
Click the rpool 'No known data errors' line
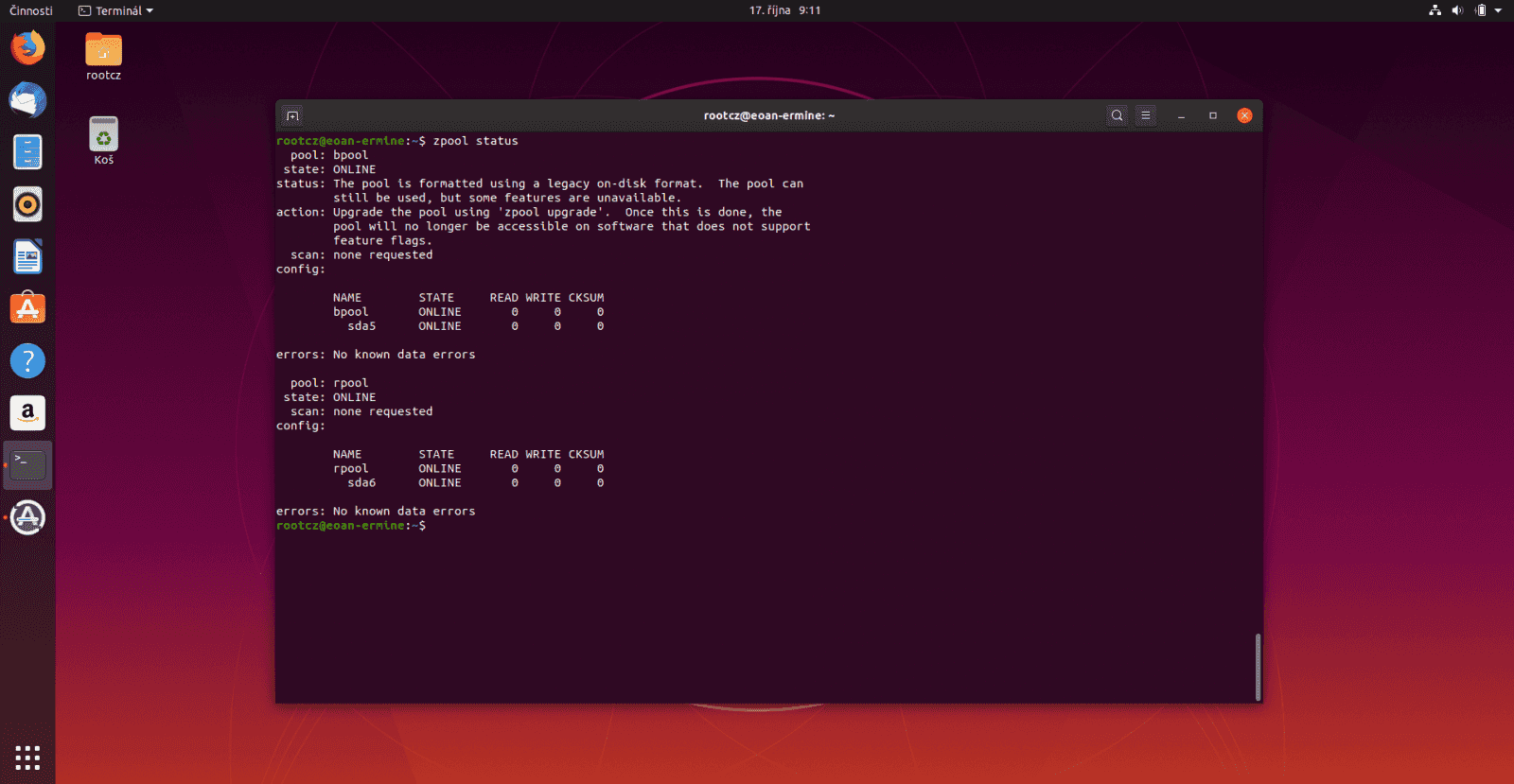click(x=376, y=512)
